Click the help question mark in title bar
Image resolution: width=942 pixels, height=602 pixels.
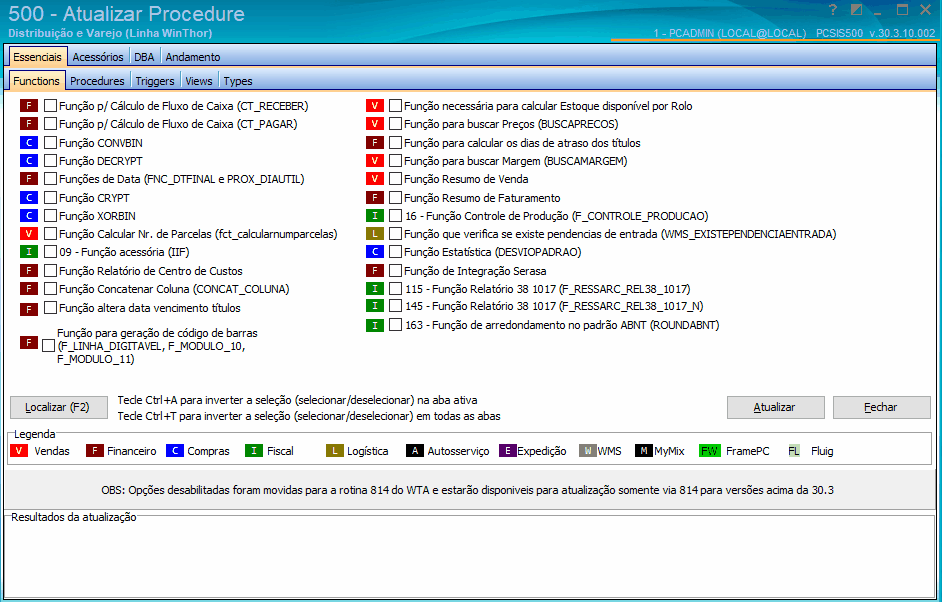[x=833, y=10]
